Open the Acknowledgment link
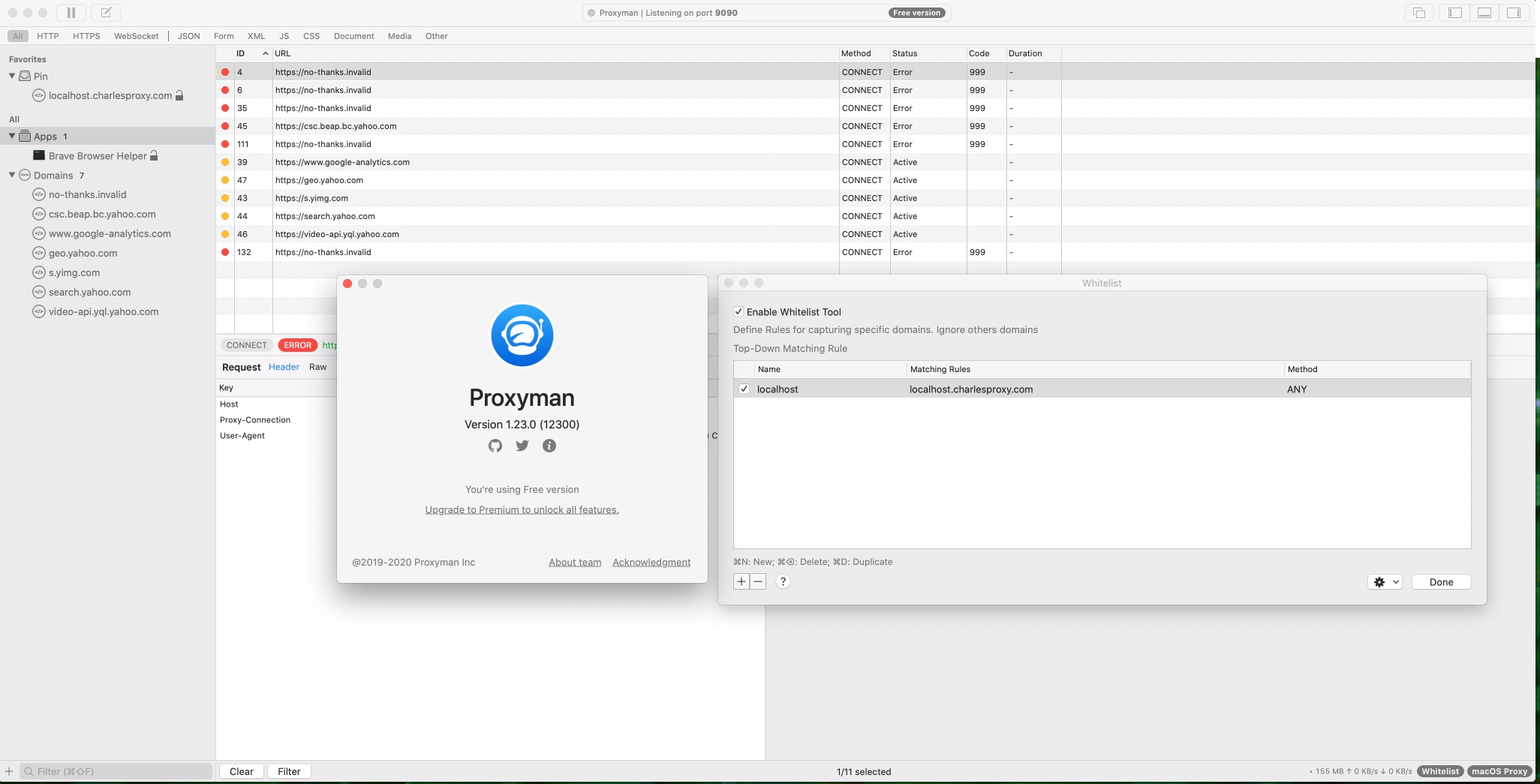 (651, 562)
